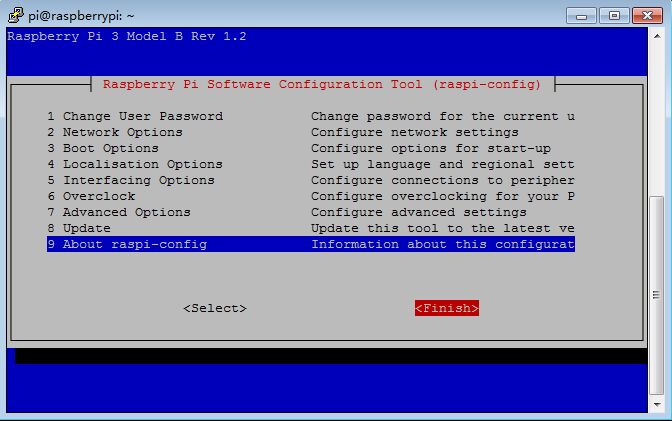The width and height of the screenshot is (672, 421).
Task: Click 'Configure connections to peripher' description
Action: click(443, 180)
